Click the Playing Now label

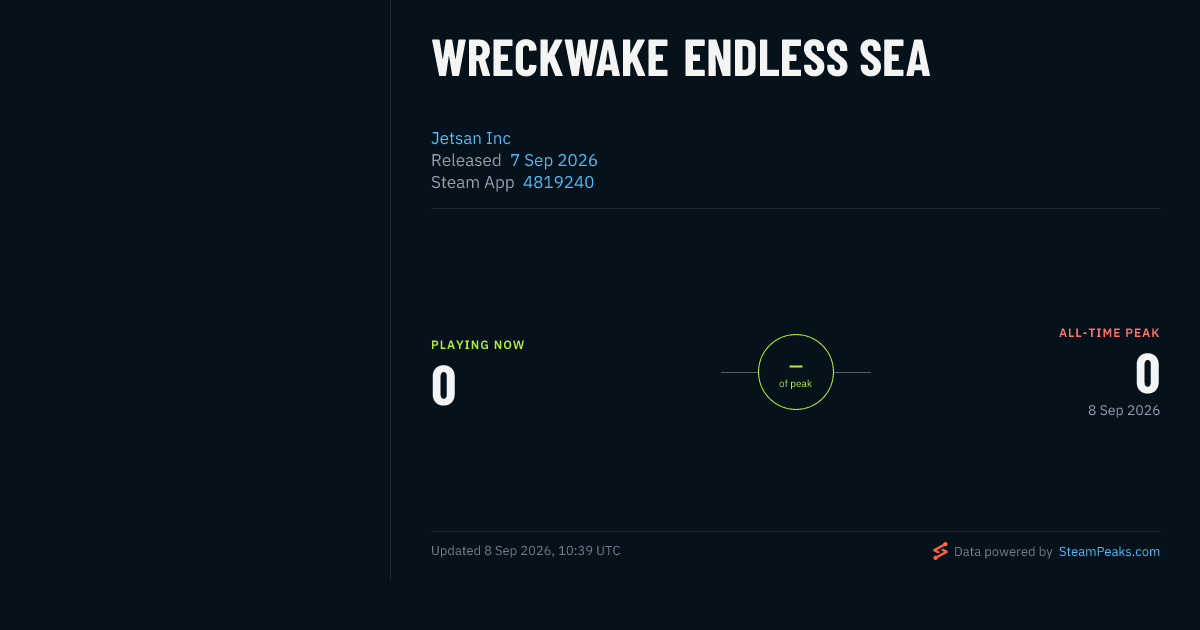[478, 345]
